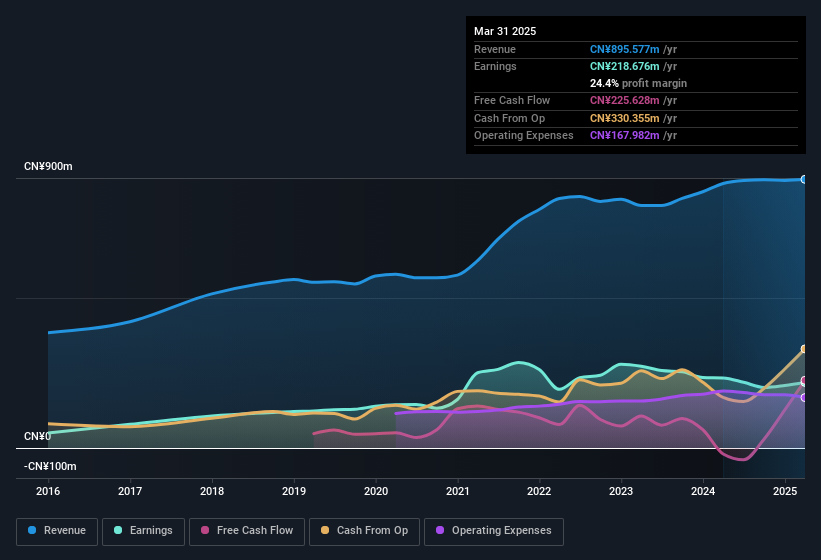Click the 2016 x-axis label
The width and height of the screenshot is (821, 560).
(x=48, y=491)
